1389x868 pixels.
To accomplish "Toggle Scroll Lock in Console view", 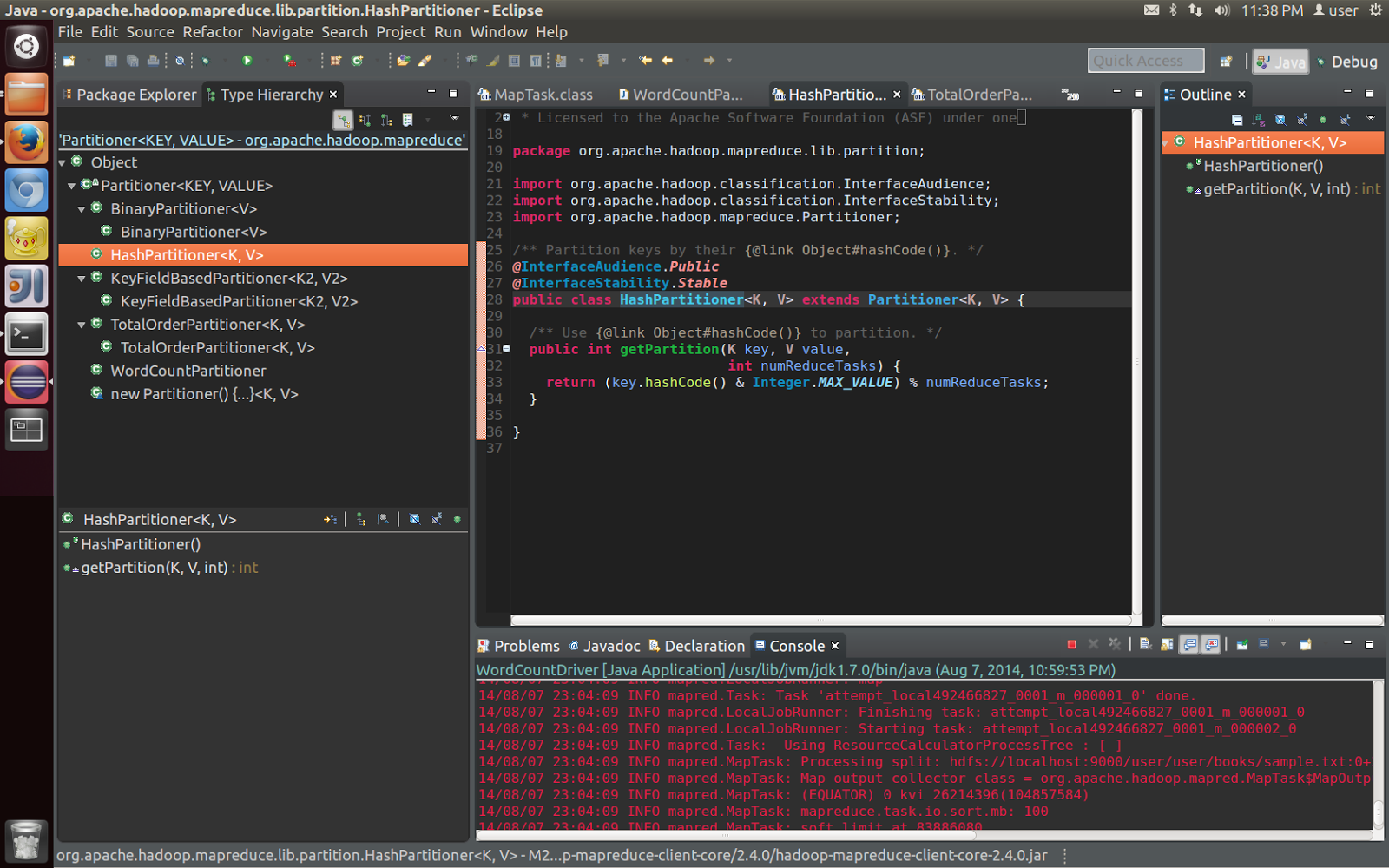I will (1167, 645).
